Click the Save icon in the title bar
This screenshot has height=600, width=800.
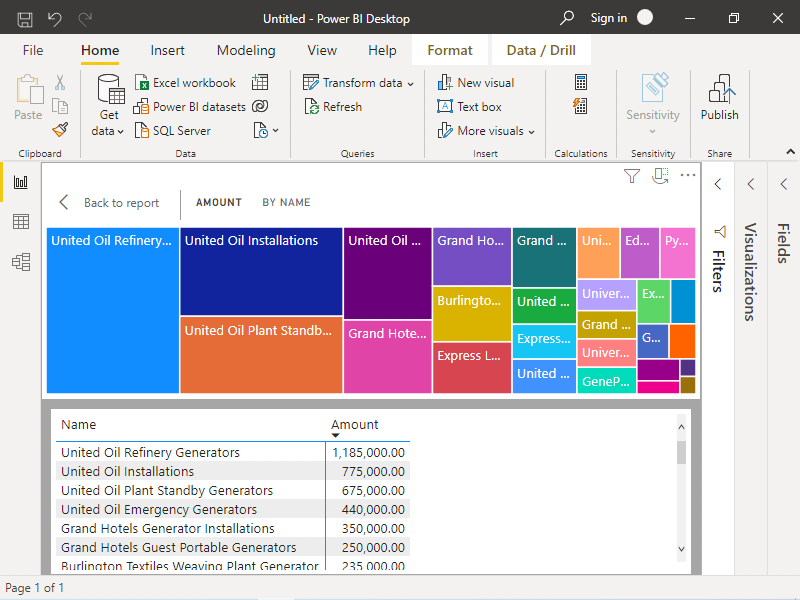[24, 19]
